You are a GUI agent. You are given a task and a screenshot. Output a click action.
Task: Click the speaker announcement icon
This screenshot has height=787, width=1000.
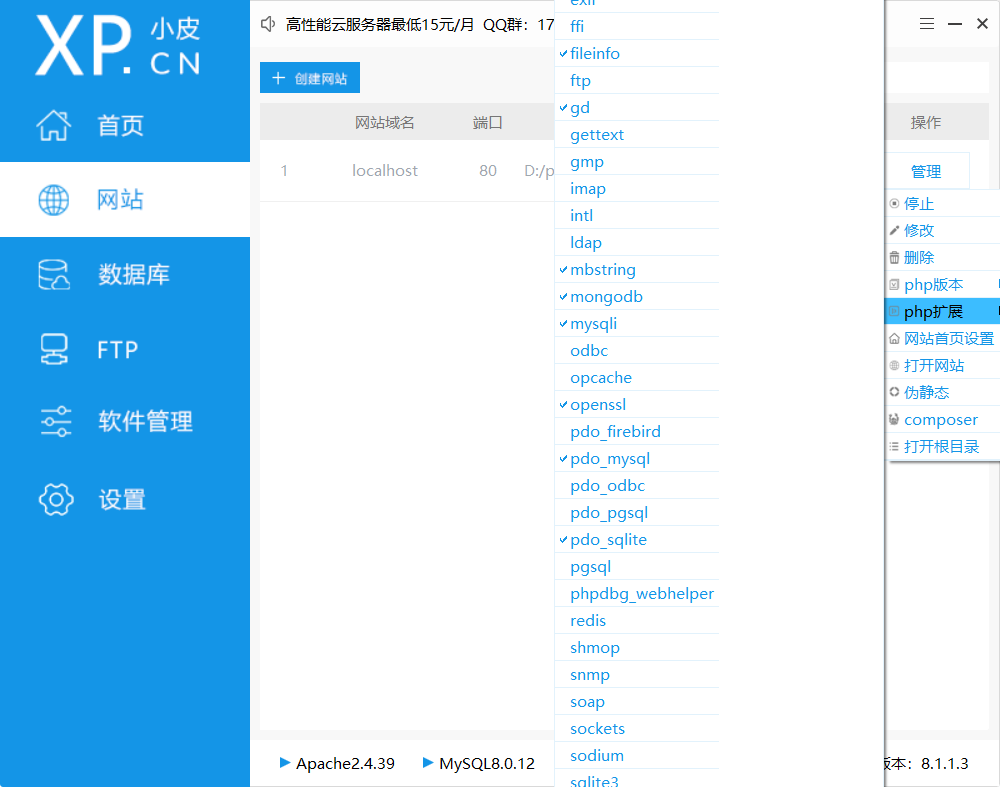coord(268,24)
